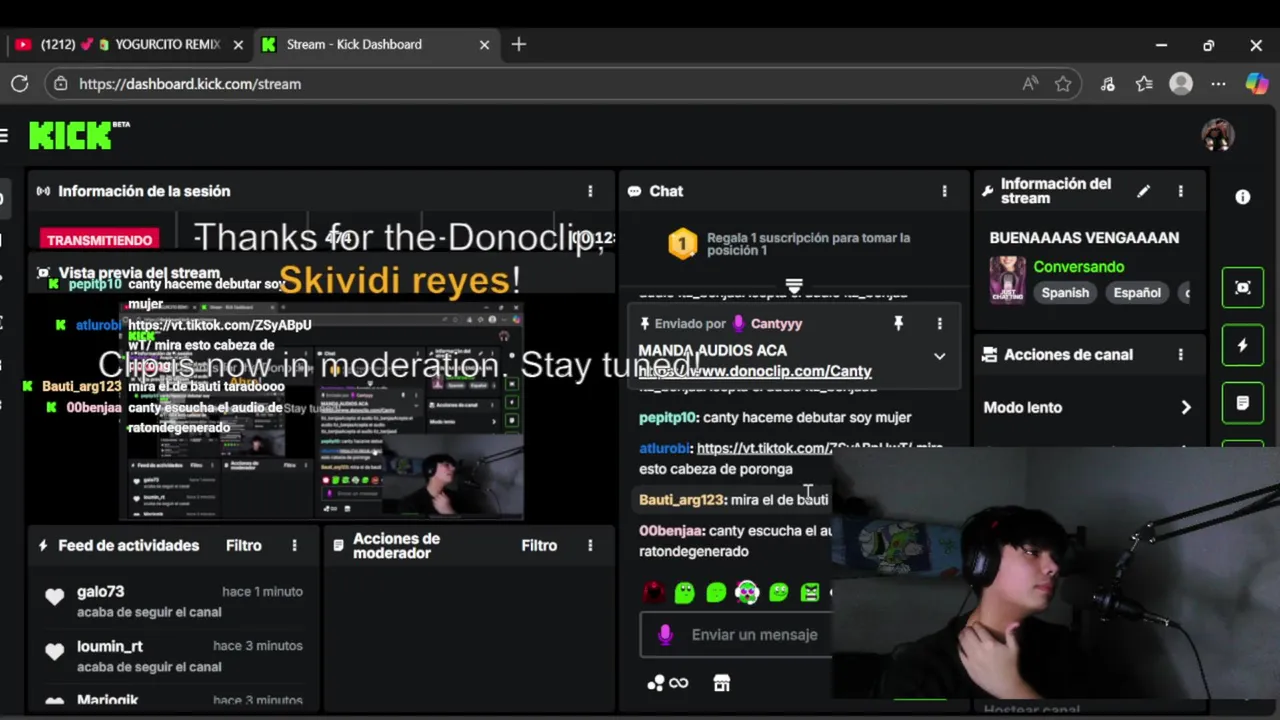Click the info circle icon on right rail
This screenshot has height=720, width=1280.
click(x=1243, y=198)
